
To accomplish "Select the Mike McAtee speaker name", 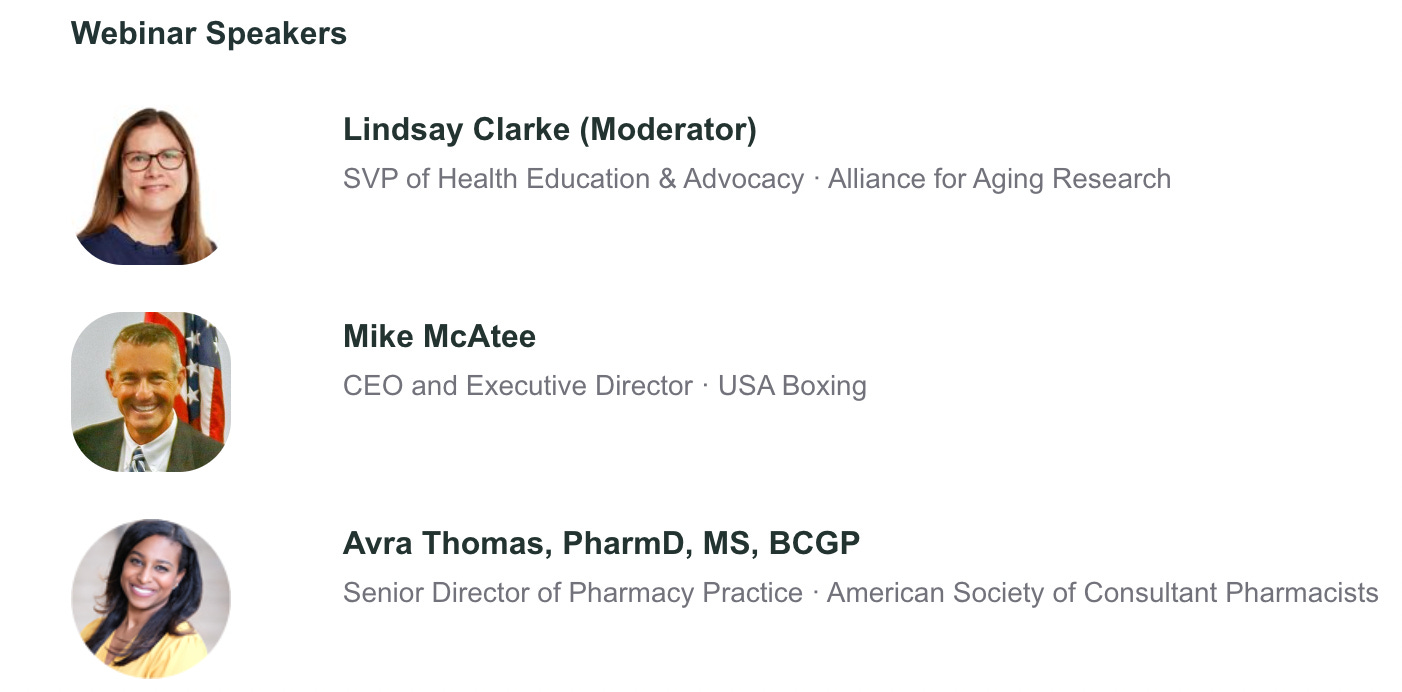I will 439,336.
